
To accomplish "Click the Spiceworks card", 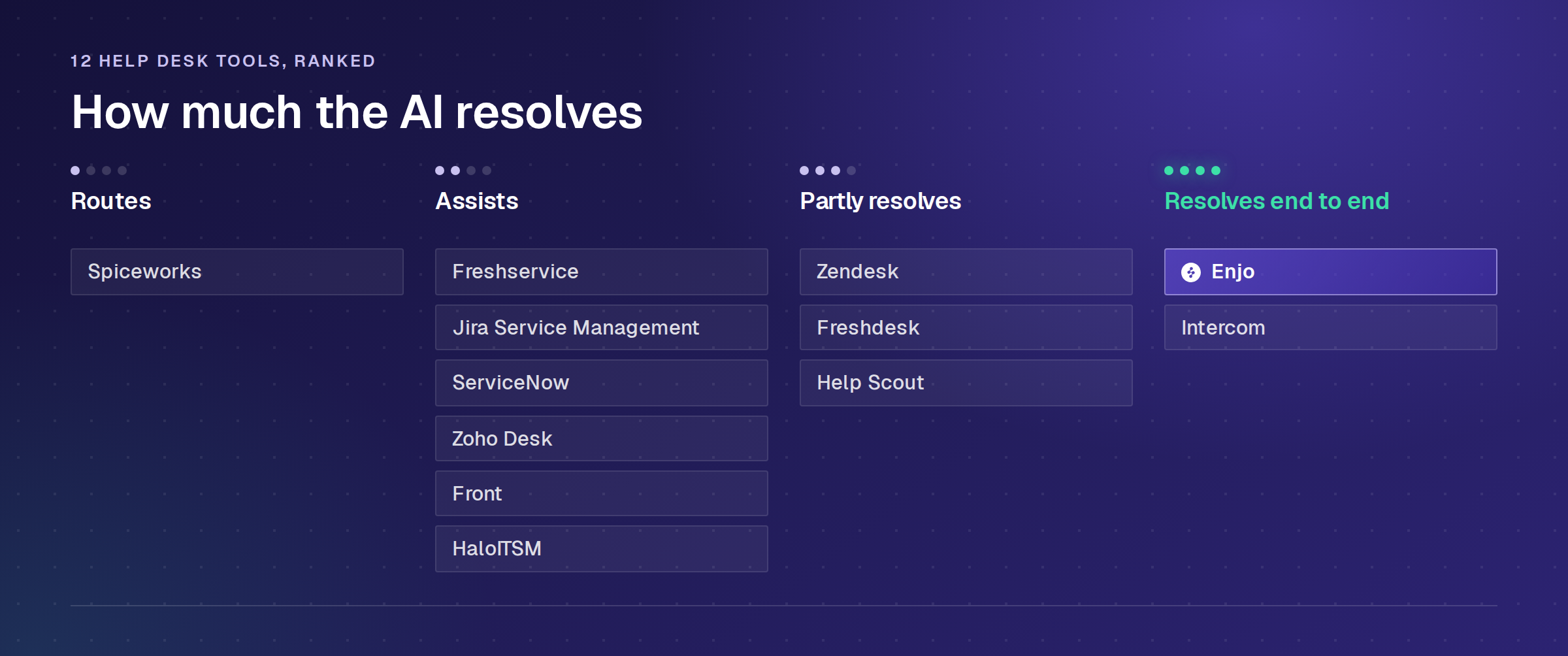I will click(x=237, y=272).
